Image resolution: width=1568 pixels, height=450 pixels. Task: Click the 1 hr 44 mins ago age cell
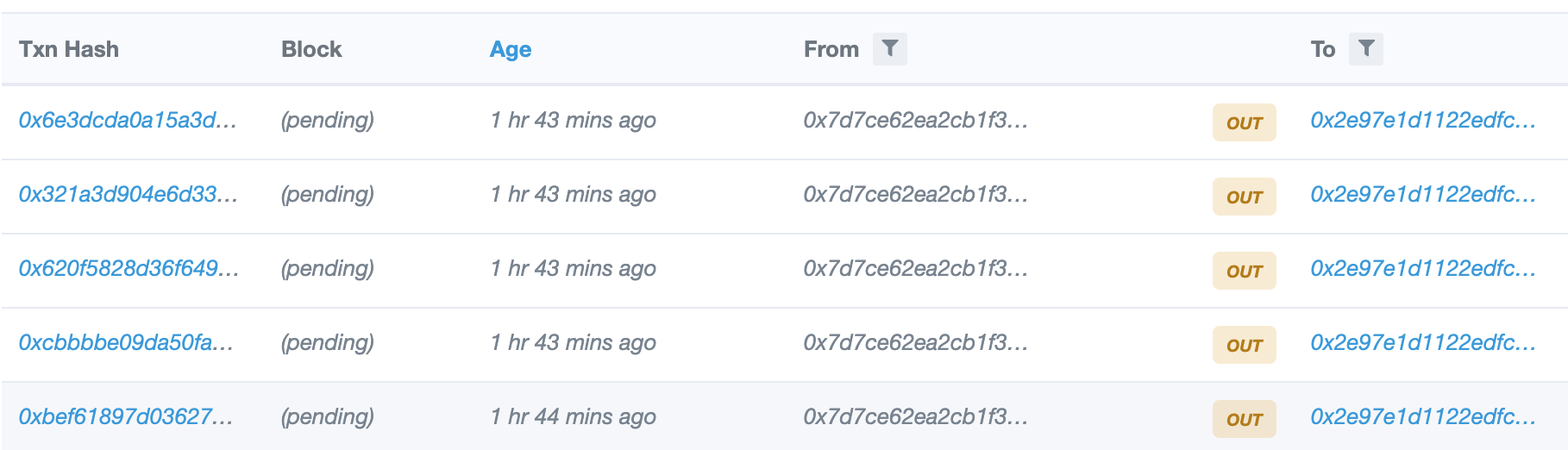pos(574,416)
